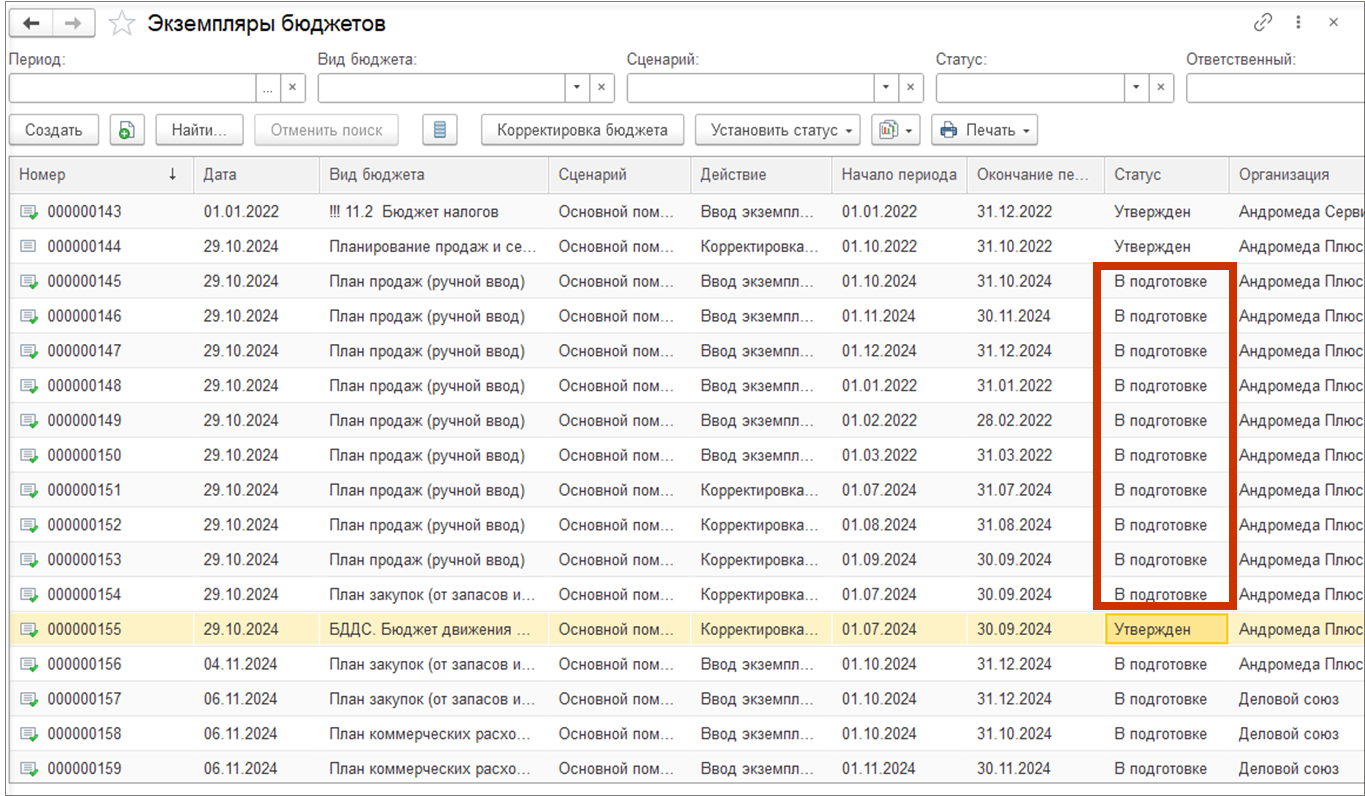Screen dimensions: 1365x796
Task: Open the three-dot more actions menu
Action: point(1298,23)
